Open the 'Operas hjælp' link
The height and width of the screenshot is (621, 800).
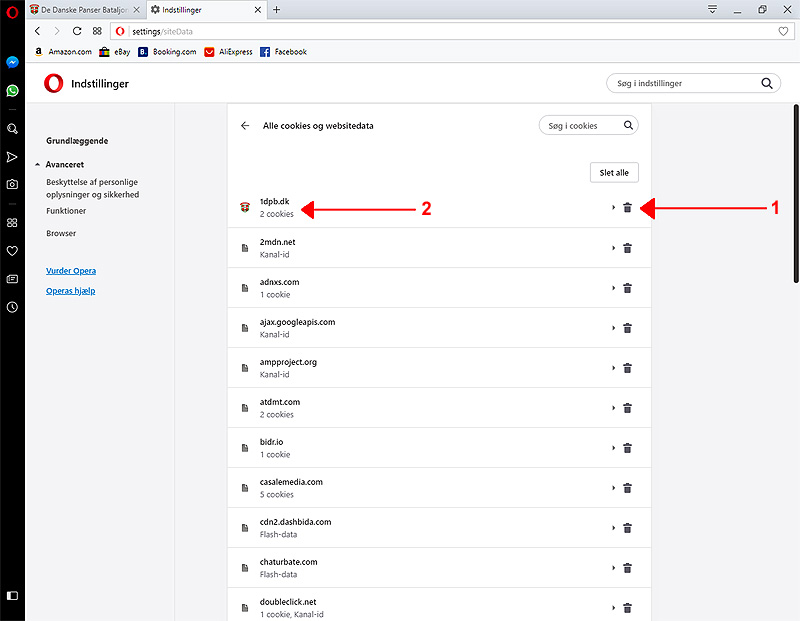coord(71,291)
